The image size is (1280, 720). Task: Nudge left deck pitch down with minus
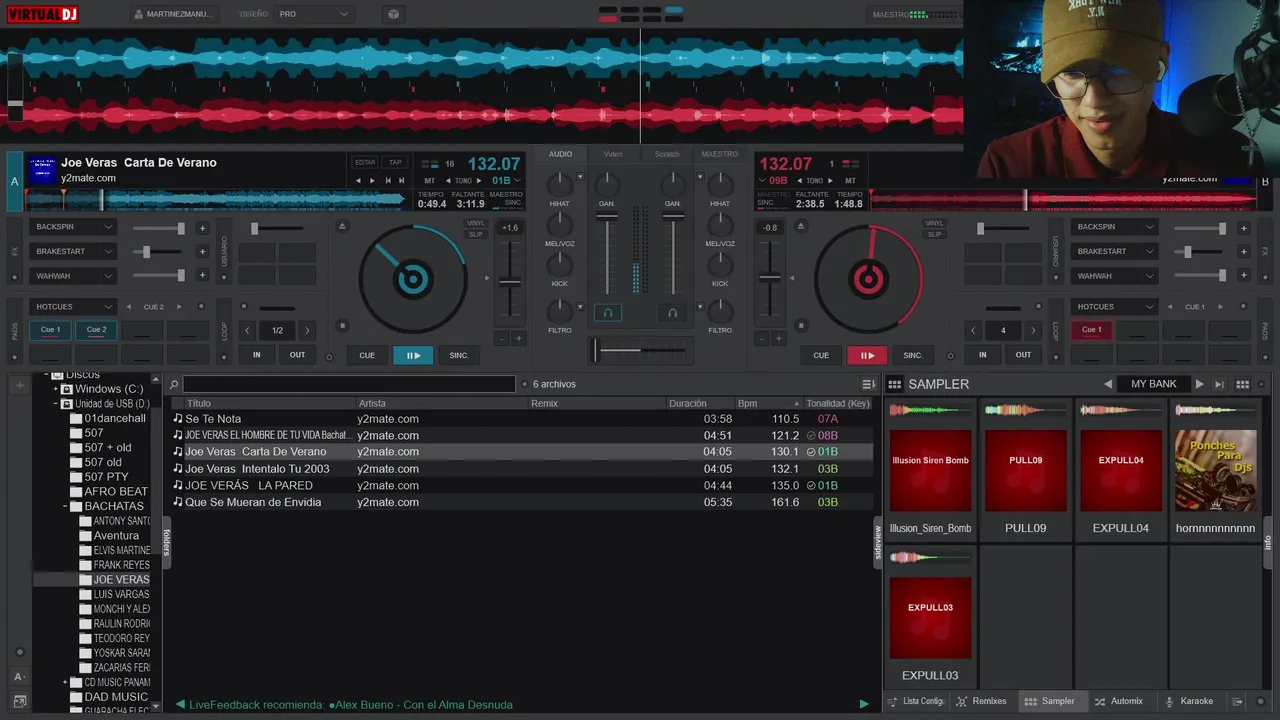pos(501,339)
